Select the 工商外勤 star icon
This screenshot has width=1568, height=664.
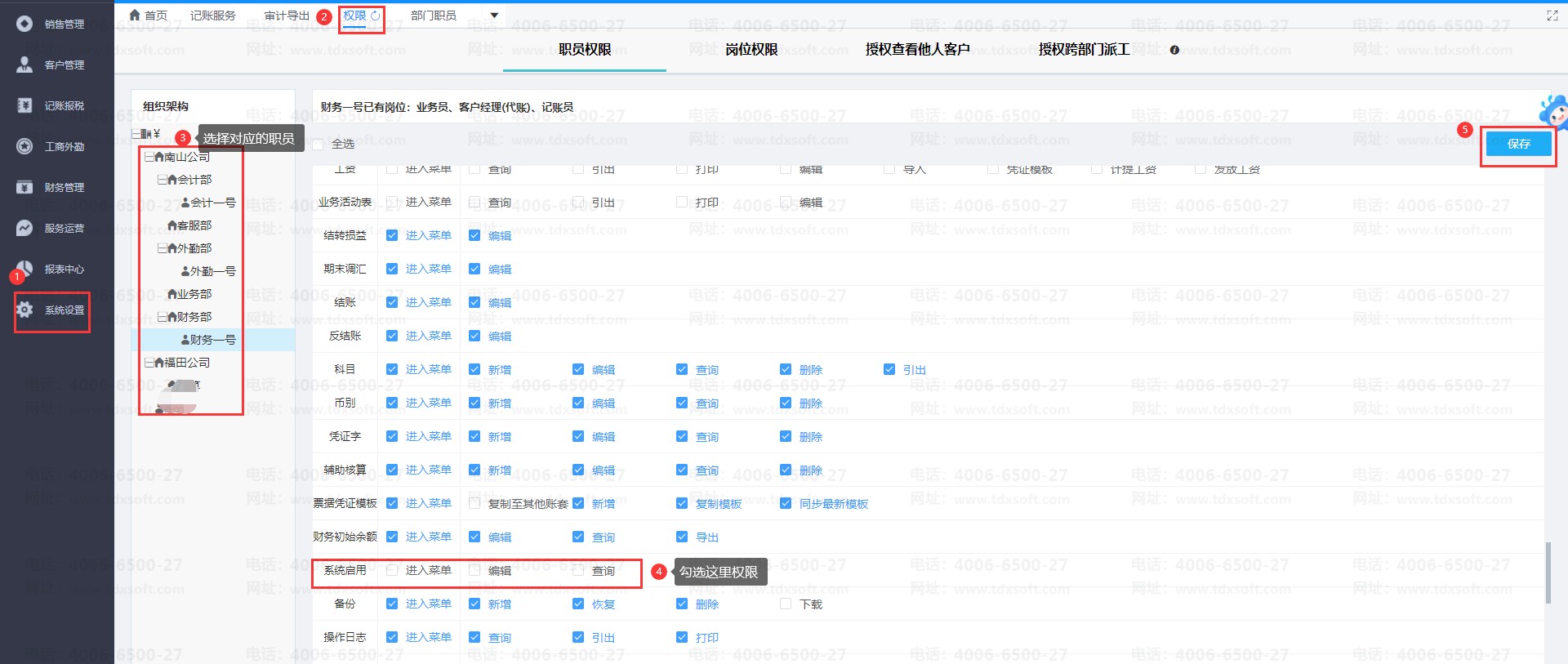click(x=24, y=146)
